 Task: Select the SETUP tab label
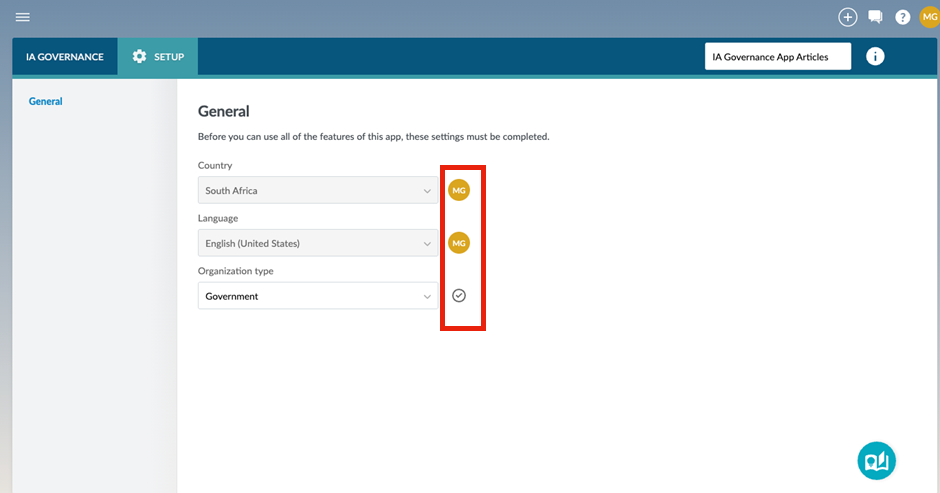[169, 57]
